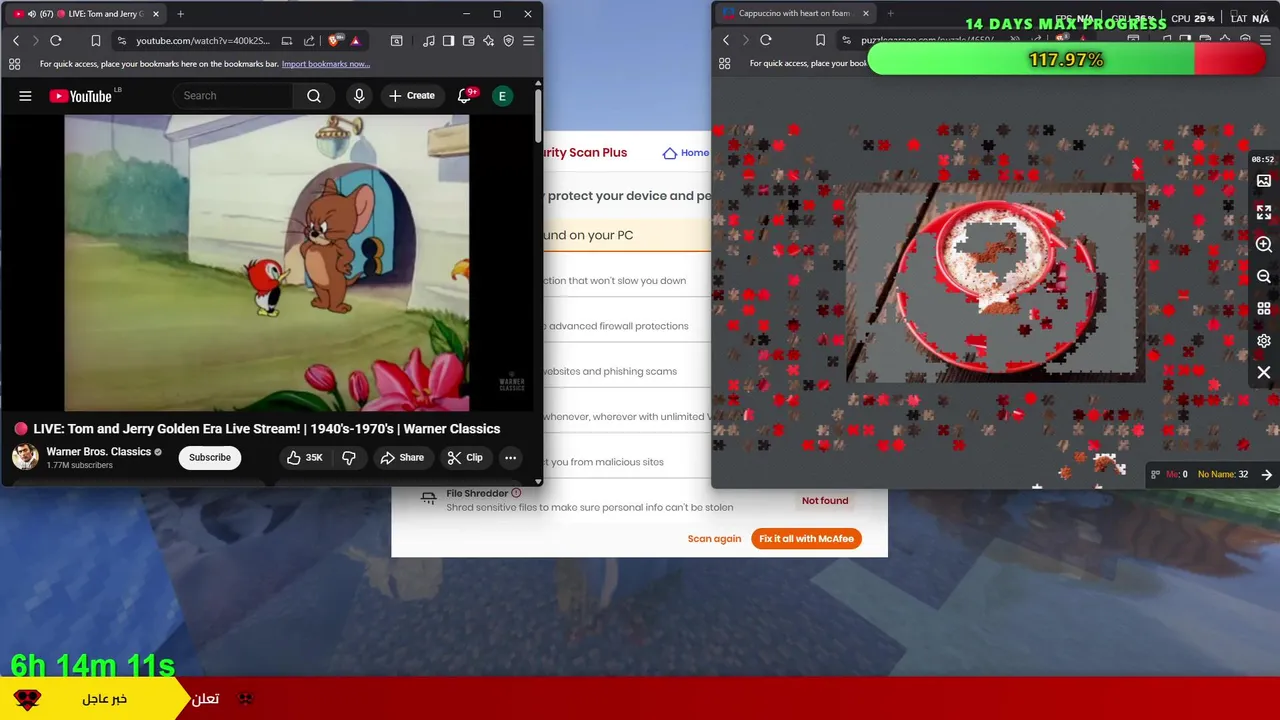
Task: Bookmark the puzzle page
Action: (820, 41)
